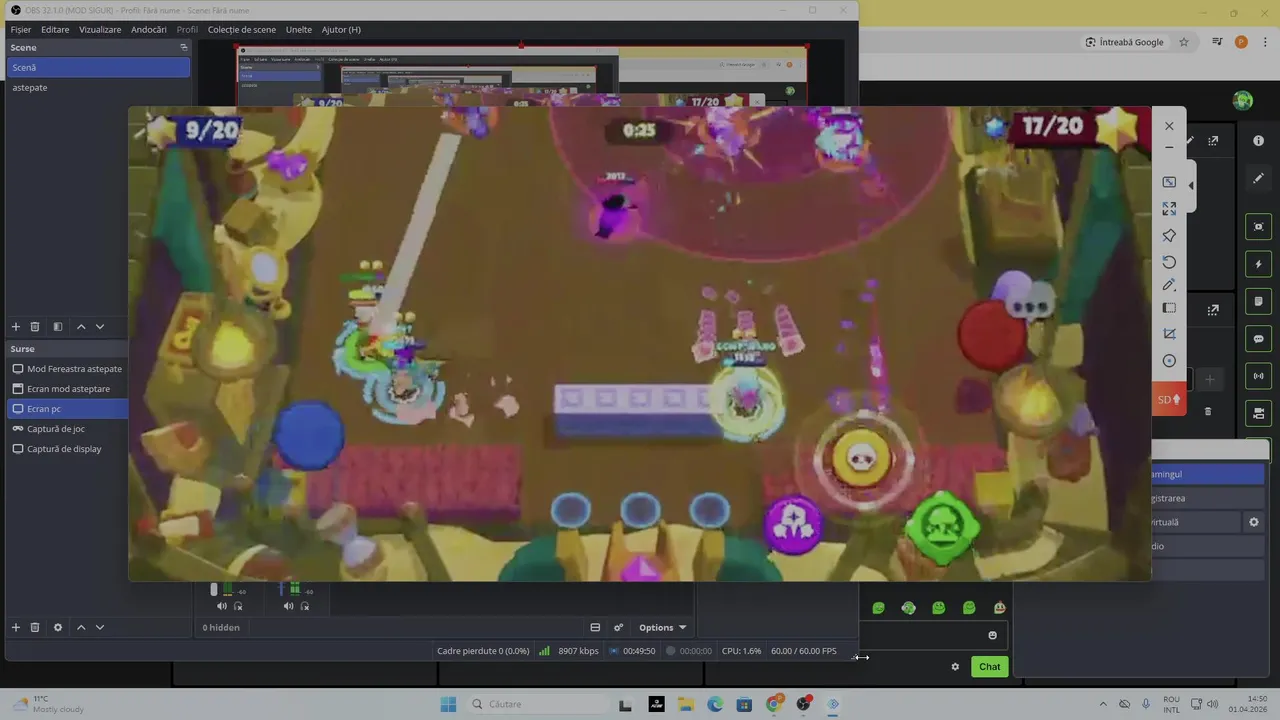1280x720 pixels.
Task: Mute first audio mixer channel speaker
Action: [222, 606]
